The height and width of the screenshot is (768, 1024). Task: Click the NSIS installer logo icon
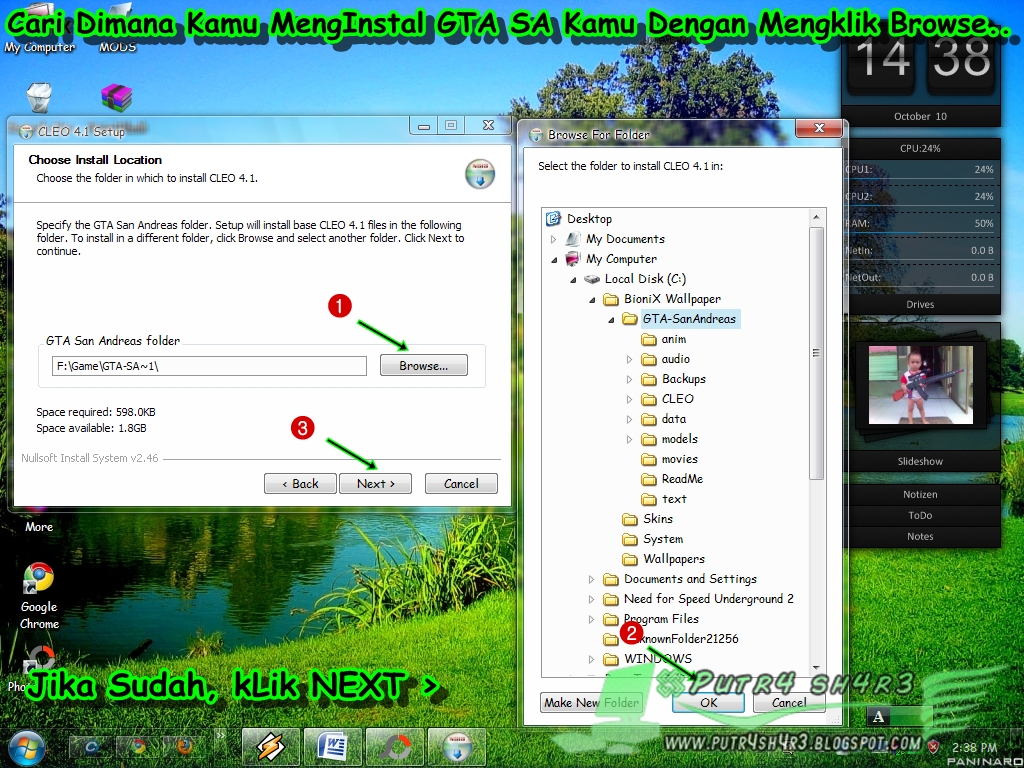click(x=480, y=174)
